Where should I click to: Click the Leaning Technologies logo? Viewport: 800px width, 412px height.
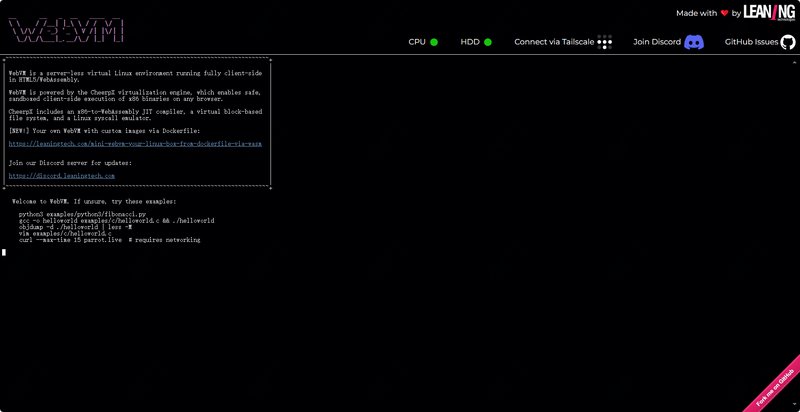pos(769,13)
